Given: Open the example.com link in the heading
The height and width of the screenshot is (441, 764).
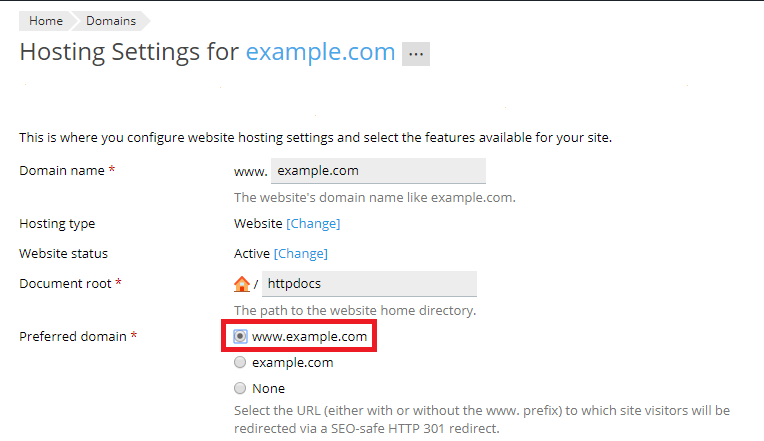Looking at the screenshot, I should [x=320, y=52].
